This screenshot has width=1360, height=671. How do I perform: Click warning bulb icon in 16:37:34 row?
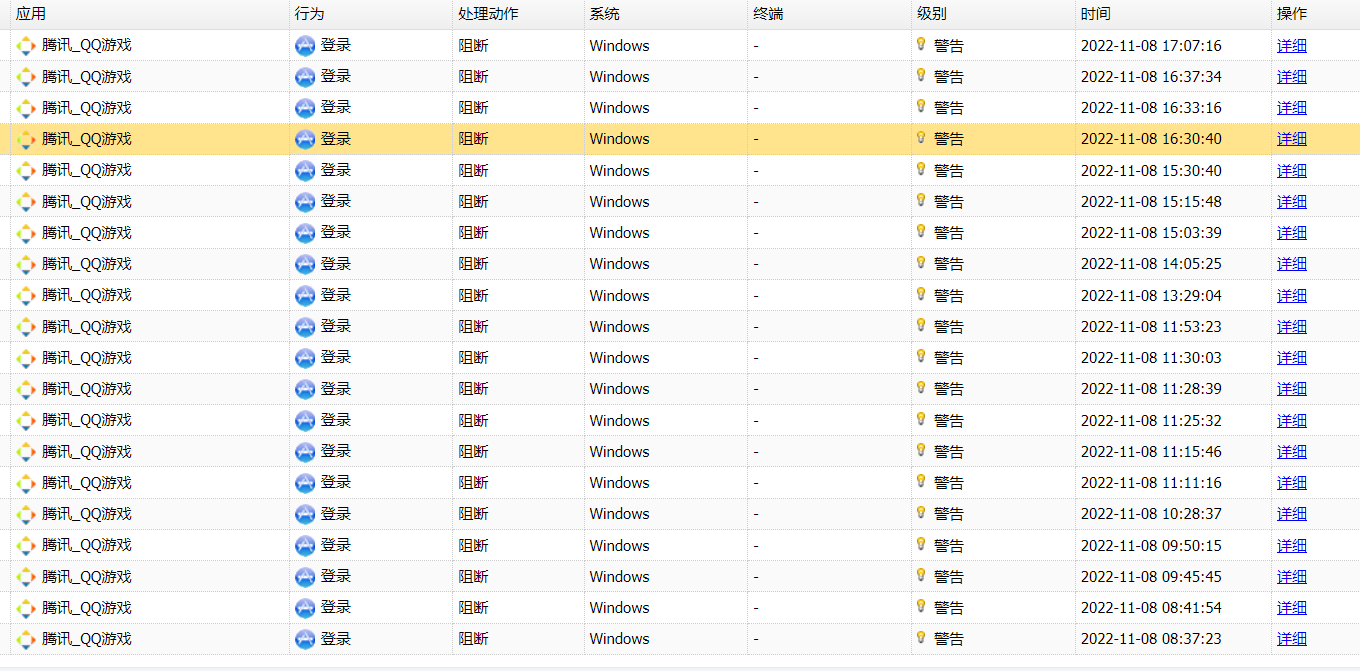tap(921, 75)
